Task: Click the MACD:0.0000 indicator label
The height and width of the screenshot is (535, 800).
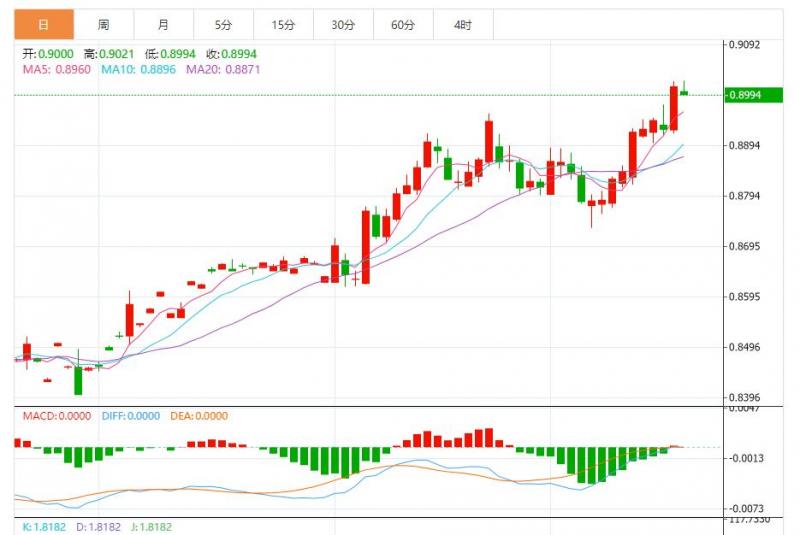Action: [x=57, y=416]
